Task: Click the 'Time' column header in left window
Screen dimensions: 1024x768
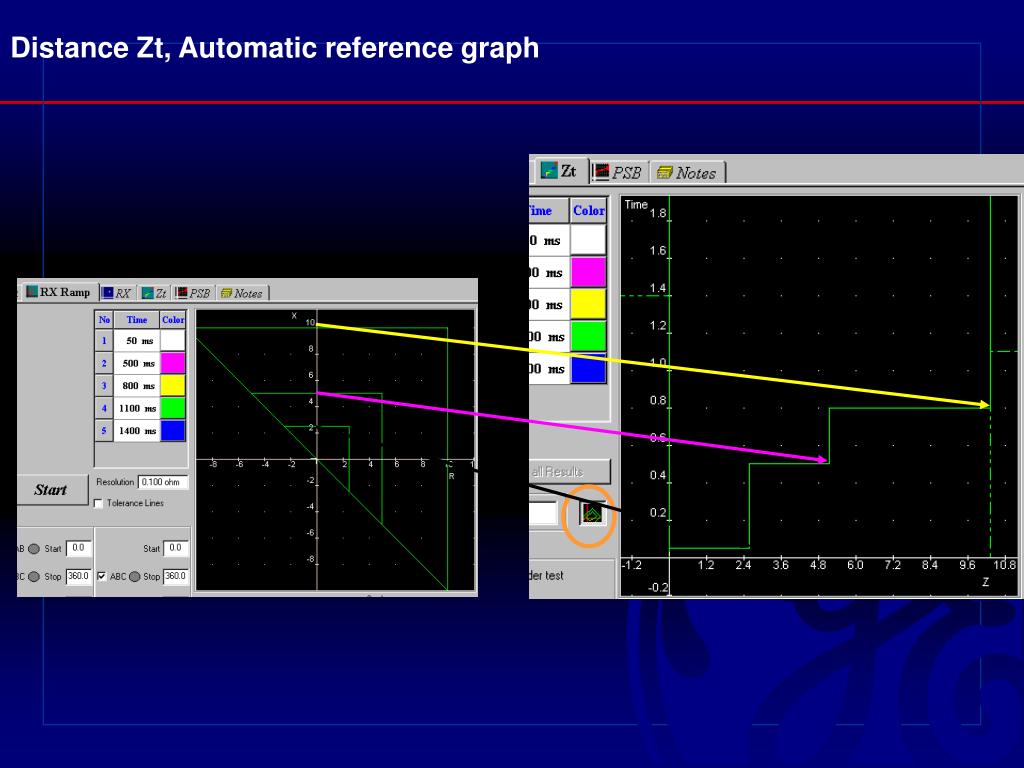Action: tap(137, 319)
